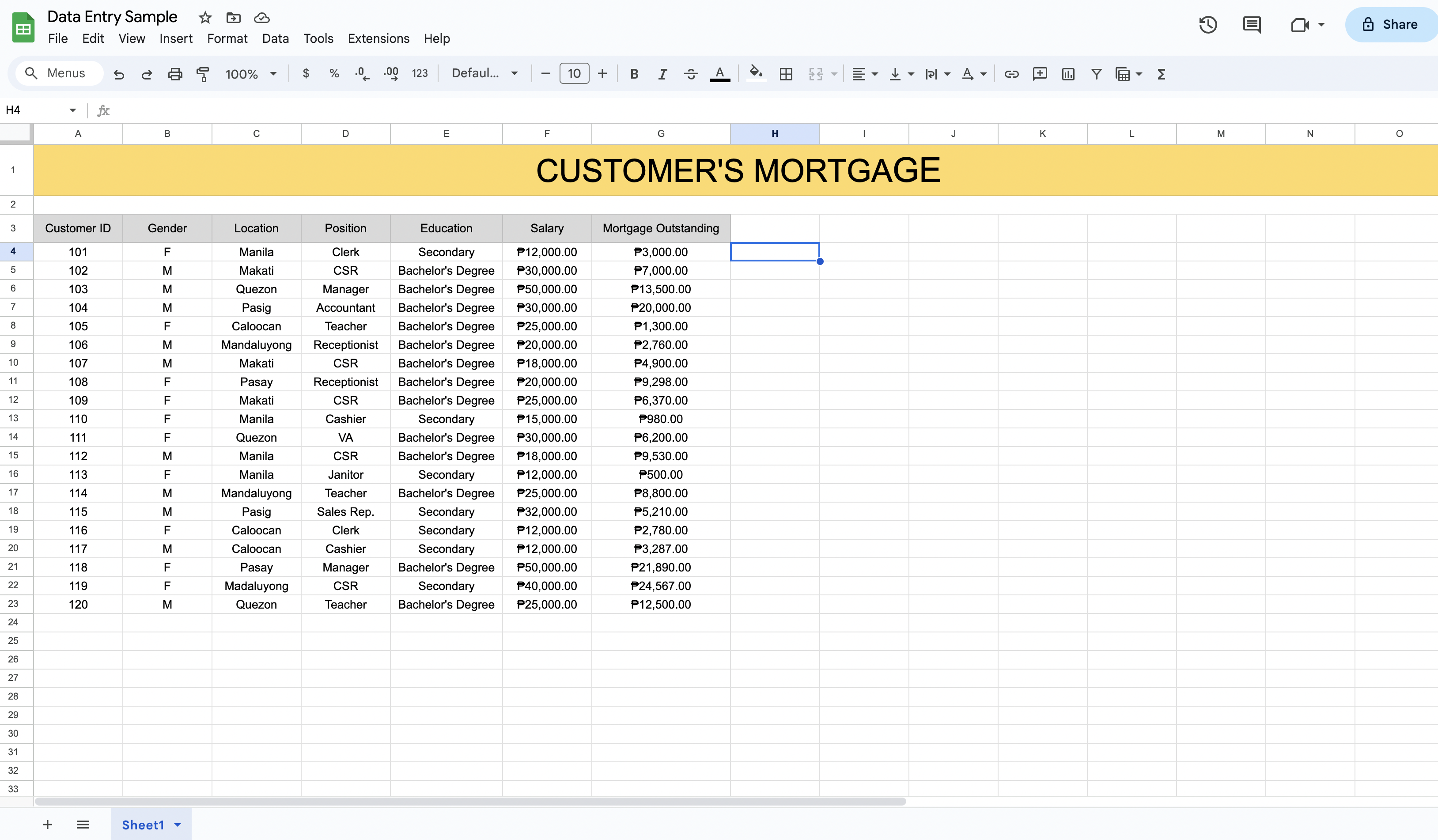Click the insert chart icon

coord(1067,74)
